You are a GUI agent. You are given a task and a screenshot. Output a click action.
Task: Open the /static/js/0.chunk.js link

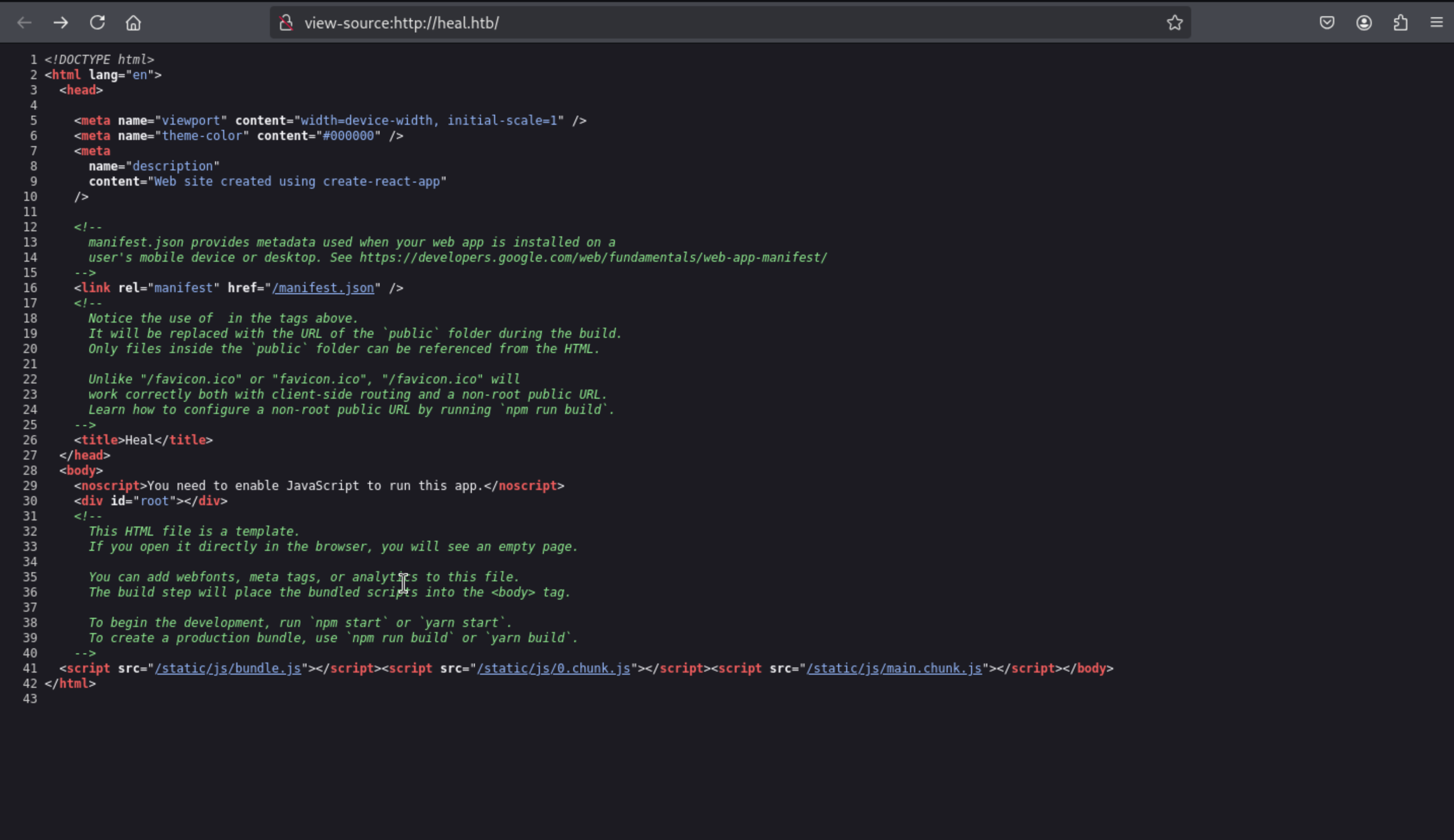(553, 668)
